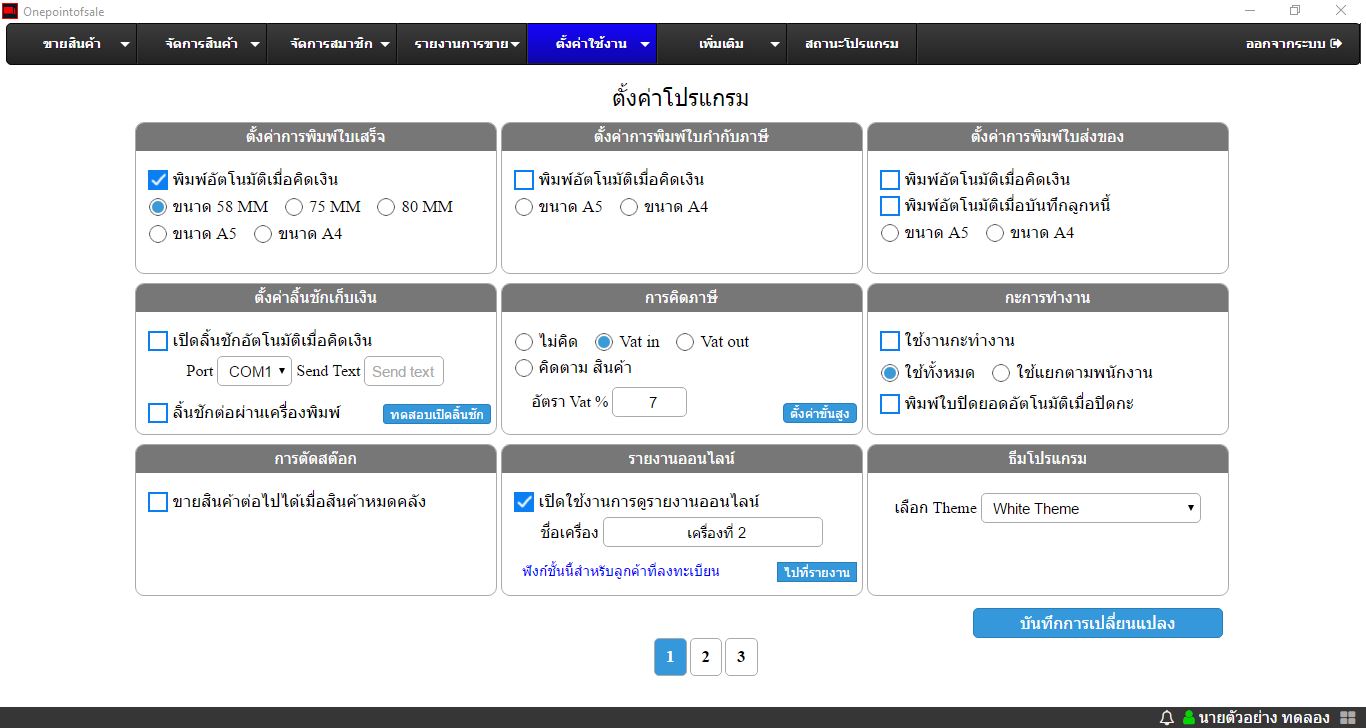Select ใช้ทั้งหมด shift radio option

coord(890,373)
